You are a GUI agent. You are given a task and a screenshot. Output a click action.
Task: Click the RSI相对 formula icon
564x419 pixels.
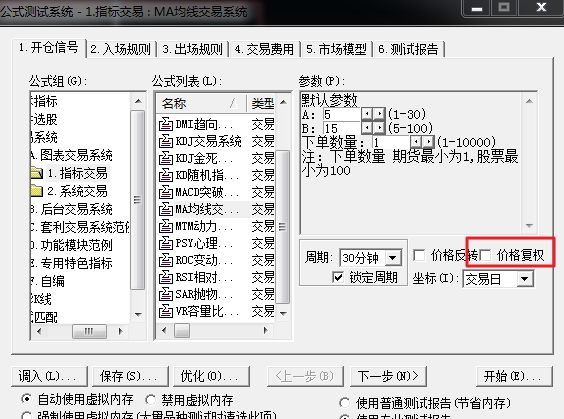click(165, 277)
